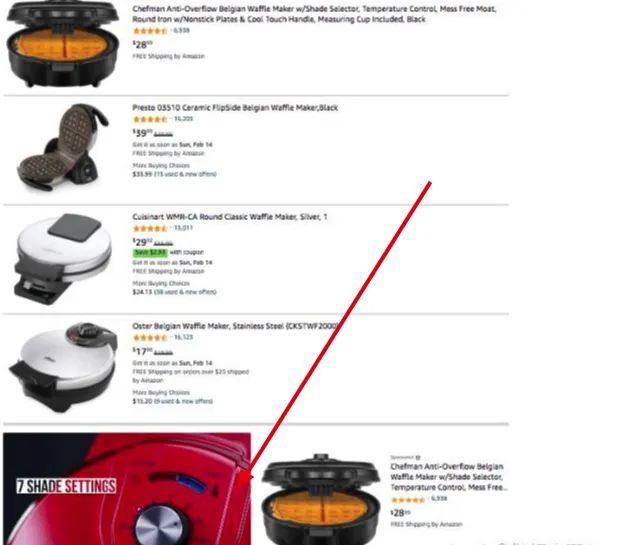Image resolution: width=634 pixels, height=545 pixels.
Task: Open the Chefman Anti-Overflow Belgian Waffle Maker title
Action: 314,14
